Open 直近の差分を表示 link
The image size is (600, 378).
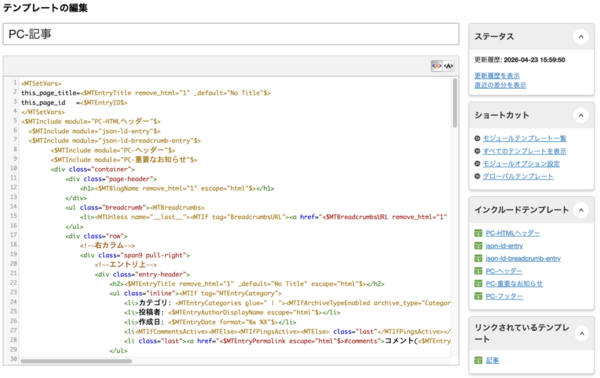(500, 85)
